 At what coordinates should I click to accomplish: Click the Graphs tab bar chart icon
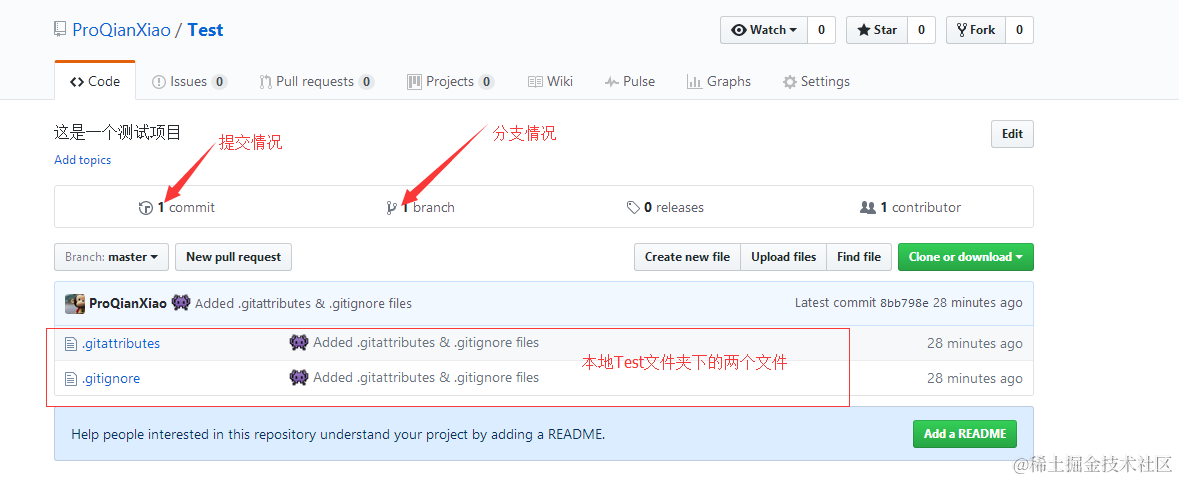point(695,82)
